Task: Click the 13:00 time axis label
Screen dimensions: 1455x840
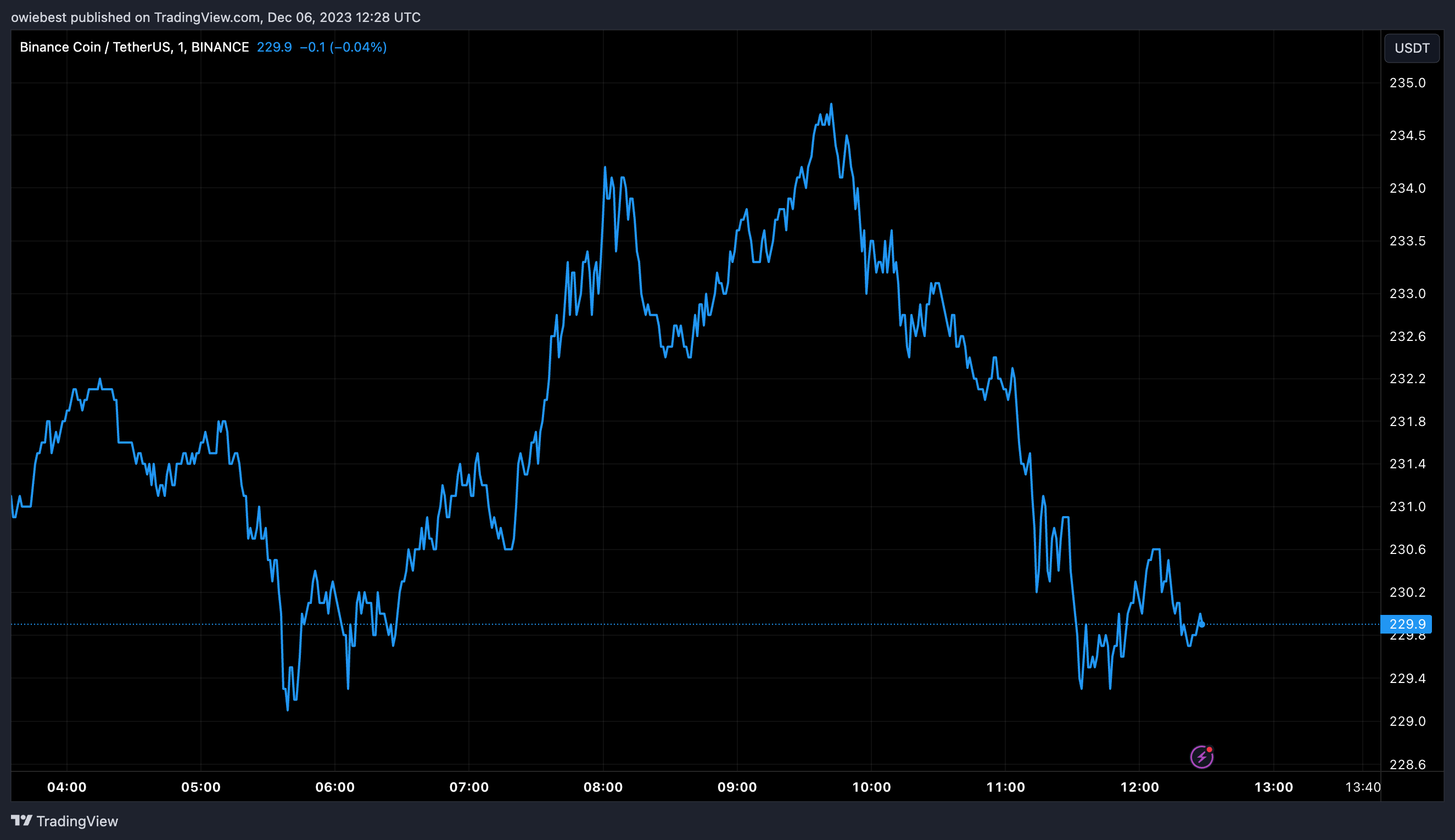Action: point(1274,787)
